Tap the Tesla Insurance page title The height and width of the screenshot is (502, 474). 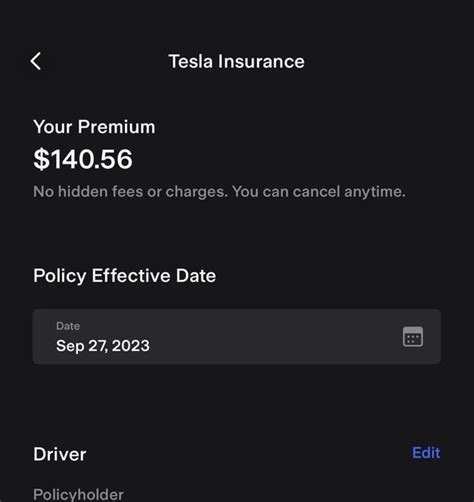pyautogui.click(x=236, y=61)
